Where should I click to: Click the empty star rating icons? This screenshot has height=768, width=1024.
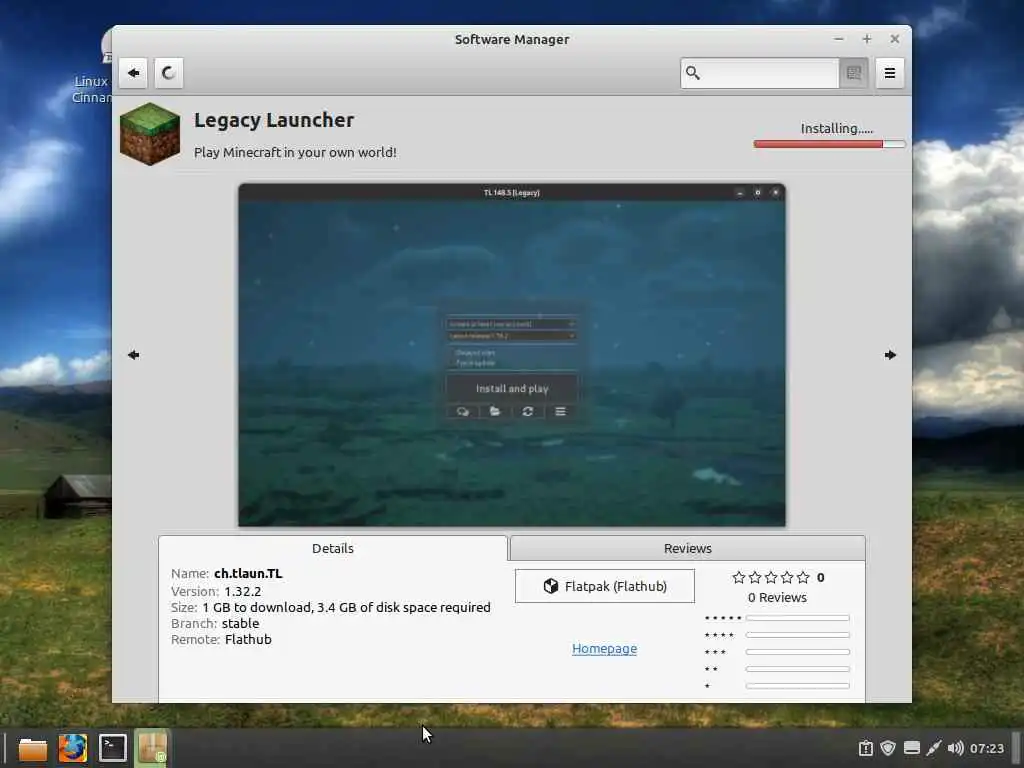(x=771, y=577)
